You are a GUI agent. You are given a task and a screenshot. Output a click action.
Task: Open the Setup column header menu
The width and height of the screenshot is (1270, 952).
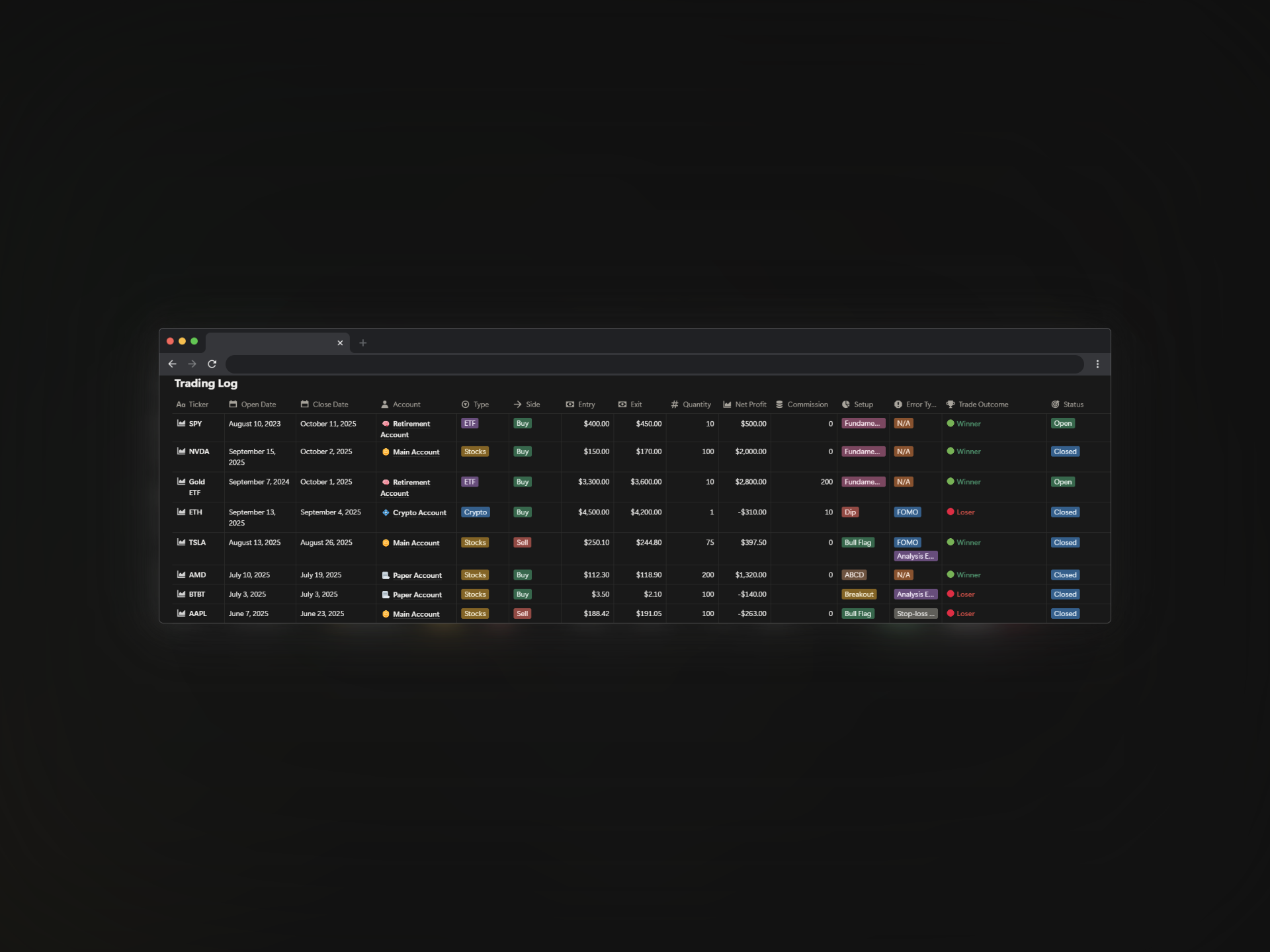coord(857,404)
